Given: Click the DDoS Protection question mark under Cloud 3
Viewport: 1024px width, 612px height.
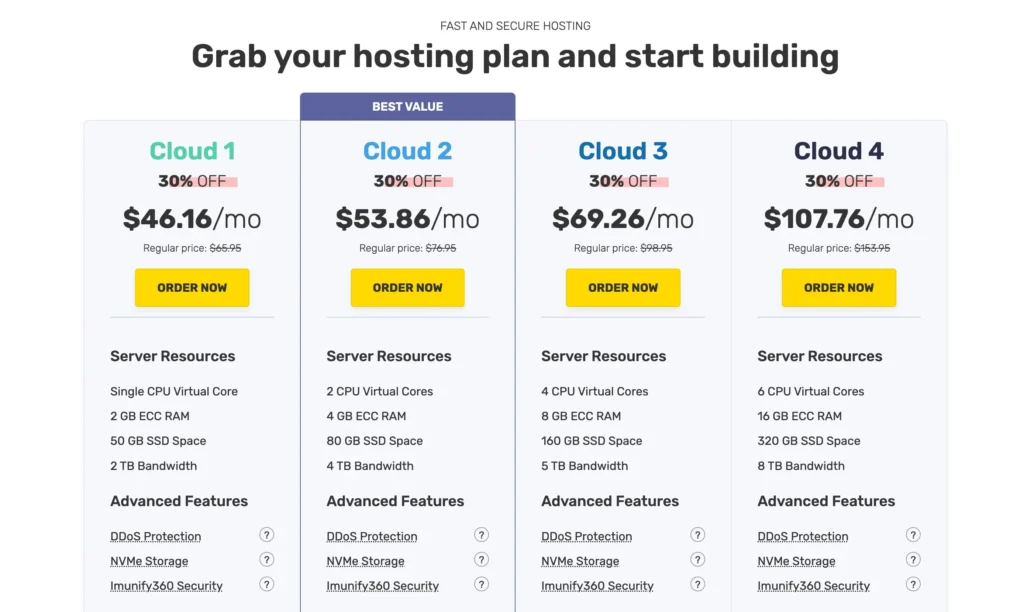Looking at the screenshot, I should click(697, 535).
